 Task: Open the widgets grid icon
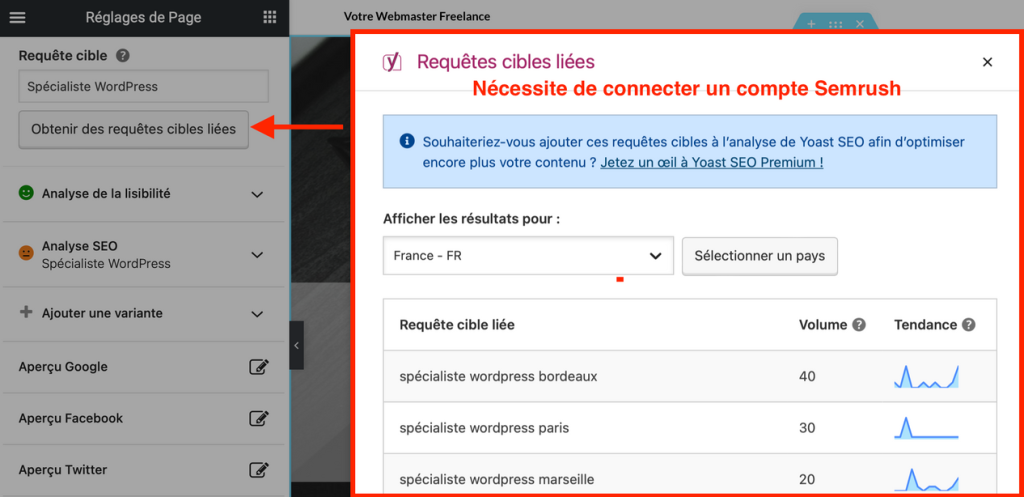[269, 17]
